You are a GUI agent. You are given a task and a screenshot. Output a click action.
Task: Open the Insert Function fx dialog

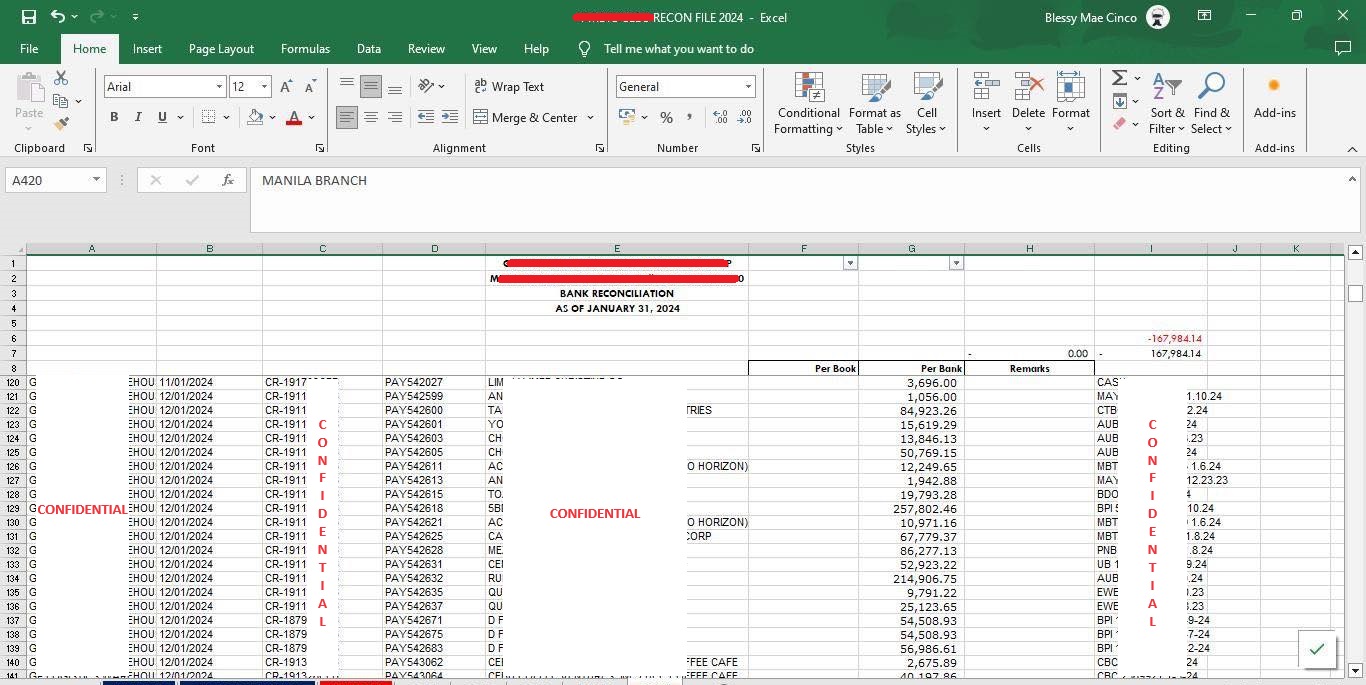228,180
